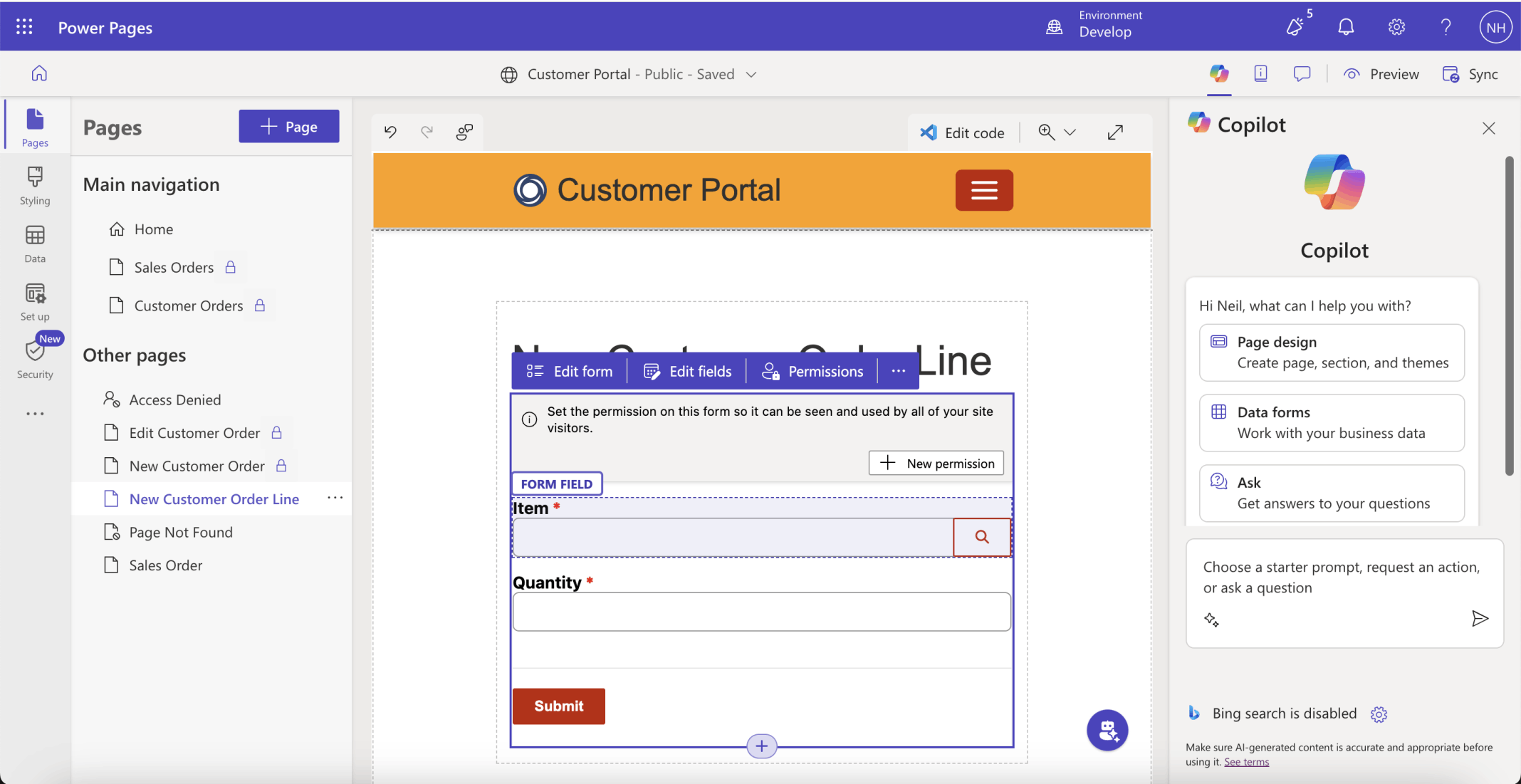1521x784 pixels.
Task: Click the Item lookup search icon
Action: tap(981, 537)
